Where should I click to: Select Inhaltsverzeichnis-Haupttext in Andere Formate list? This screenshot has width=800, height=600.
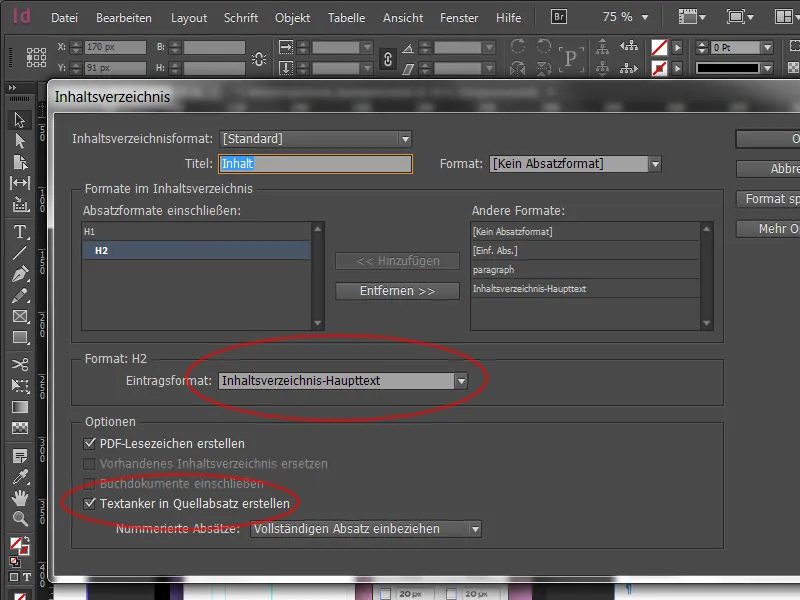585,289
